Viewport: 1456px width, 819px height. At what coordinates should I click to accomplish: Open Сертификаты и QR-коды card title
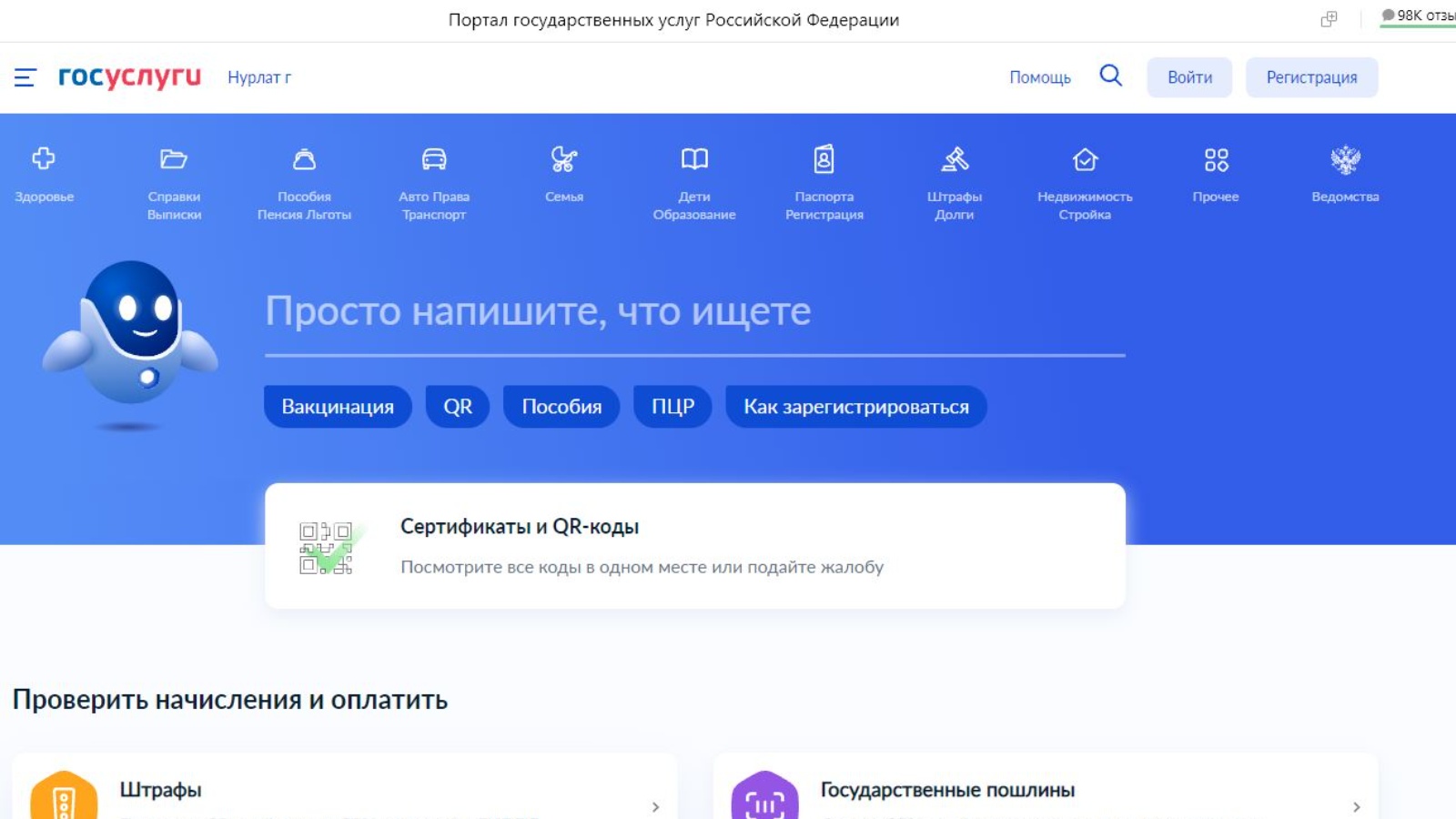520,527
